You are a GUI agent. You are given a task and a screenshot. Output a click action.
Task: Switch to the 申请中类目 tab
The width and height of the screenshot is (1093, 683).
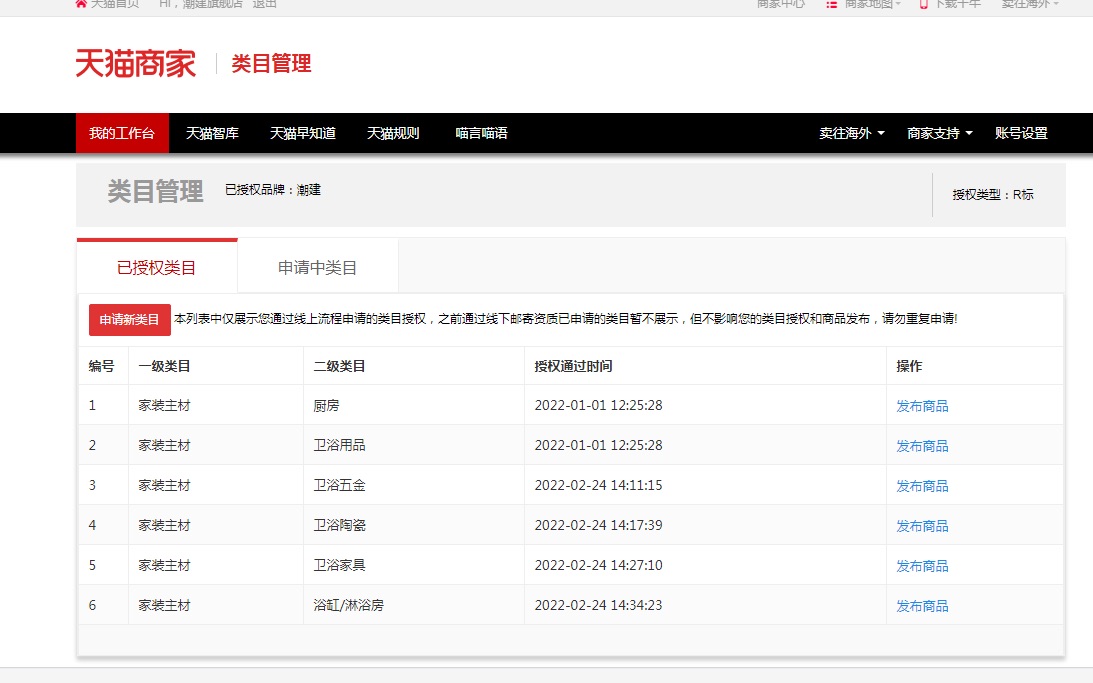(x=317, y=267)
